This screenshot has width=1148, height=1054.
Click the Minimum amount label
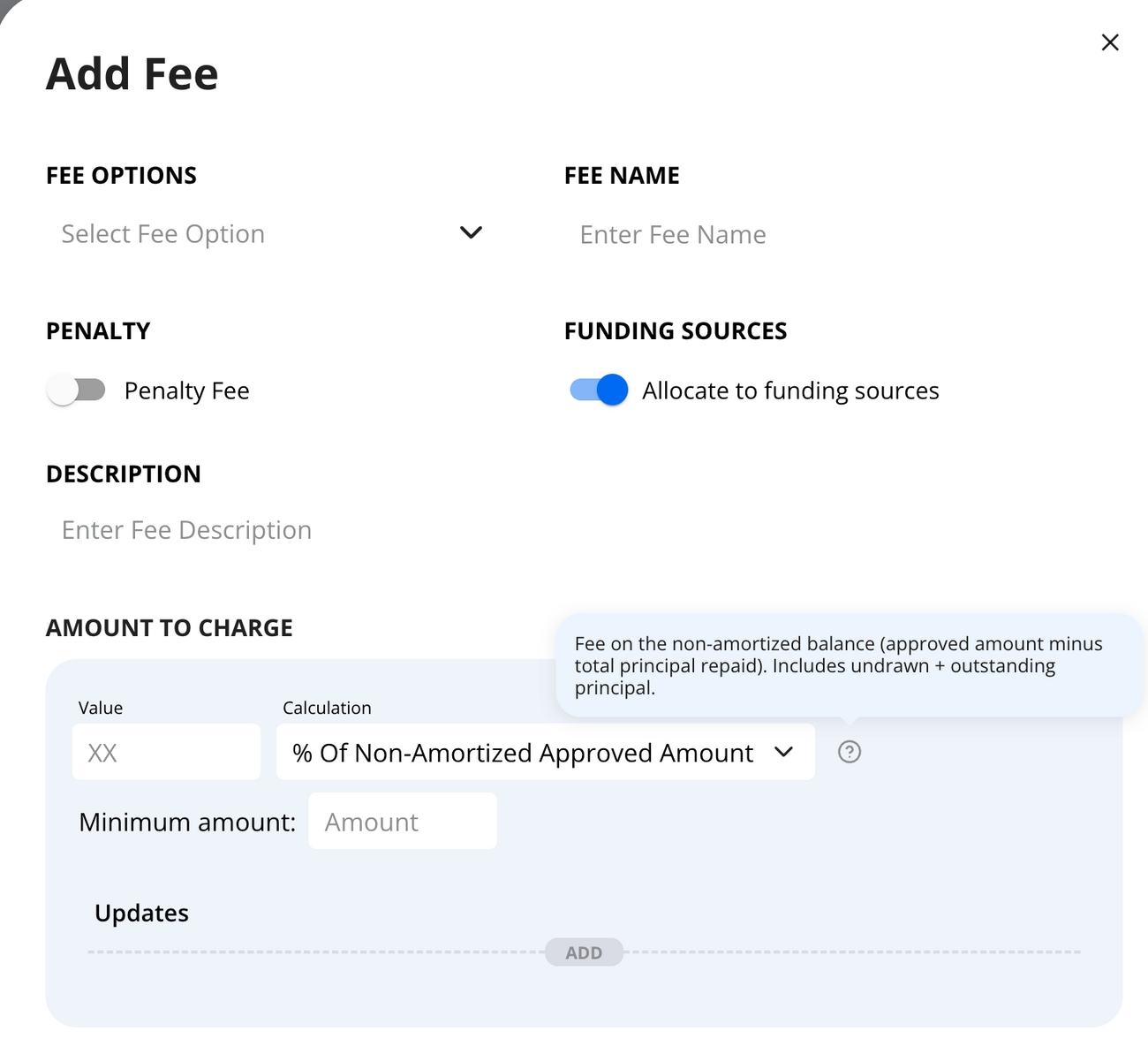(x=187, y=823)
